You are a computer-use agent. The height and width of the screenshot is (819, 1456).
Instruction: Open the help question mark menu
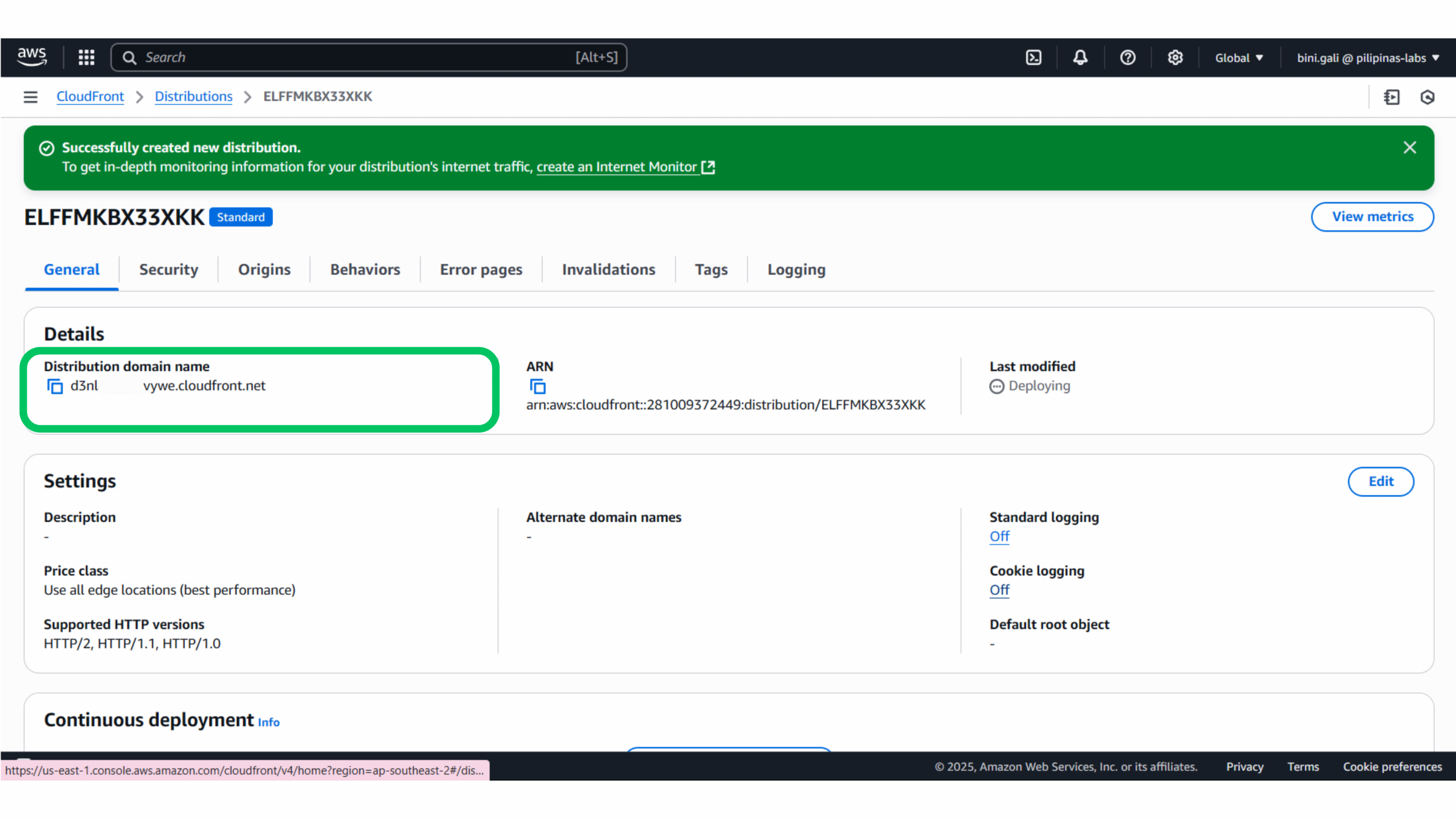click(x=1127, y=57)
